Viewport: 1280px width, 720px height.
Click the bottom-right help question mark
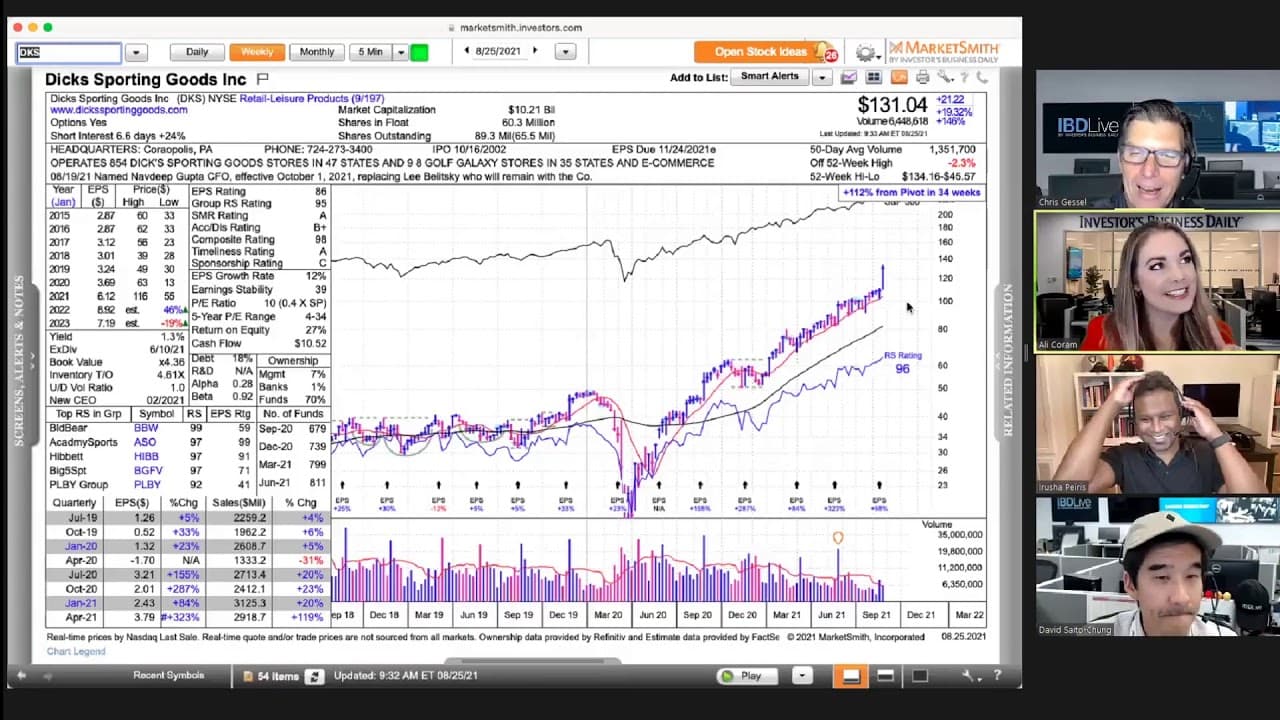pos(997,676)
